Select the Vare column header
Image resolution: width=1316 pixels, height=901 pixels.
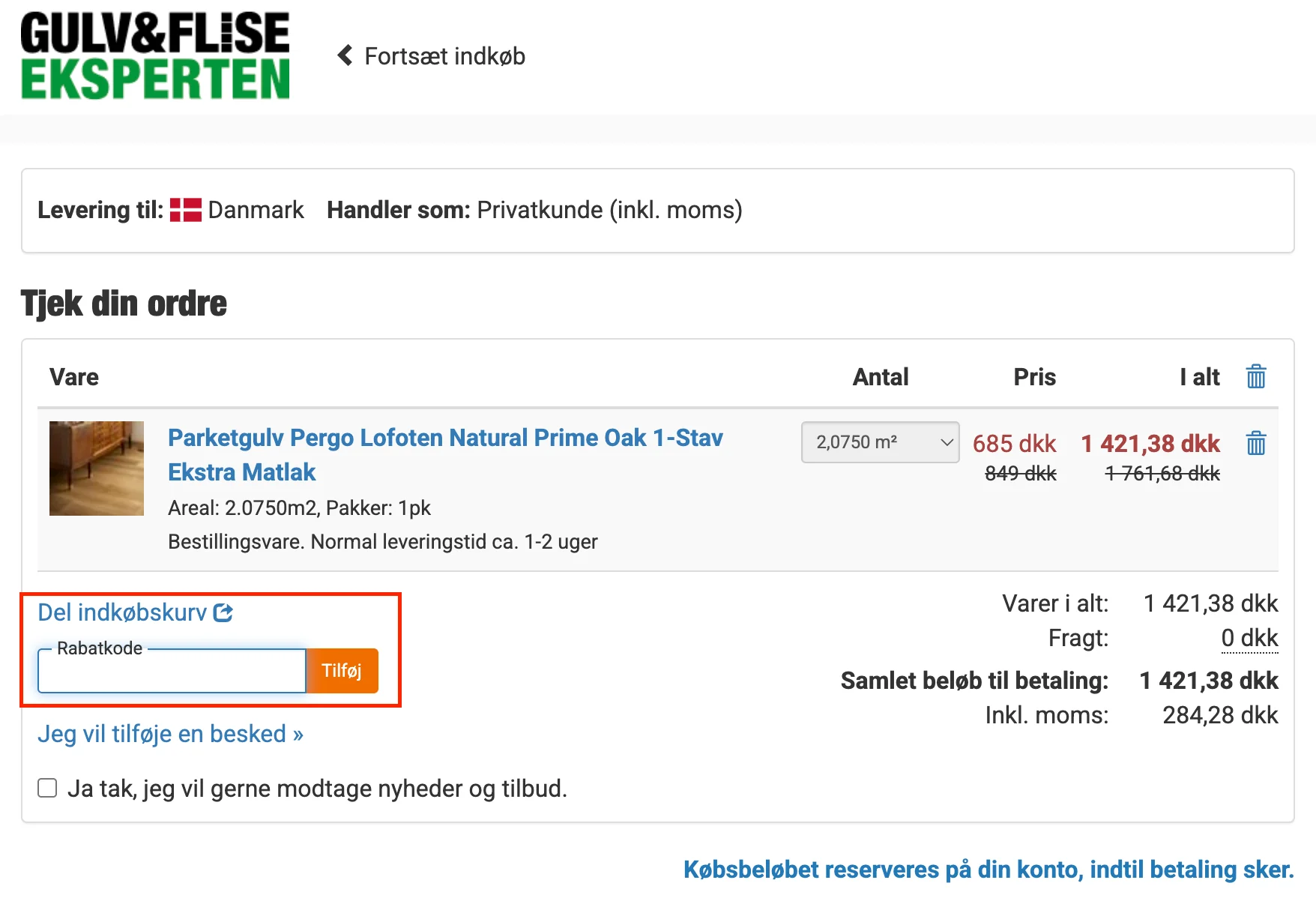click(x=74, y=377)
